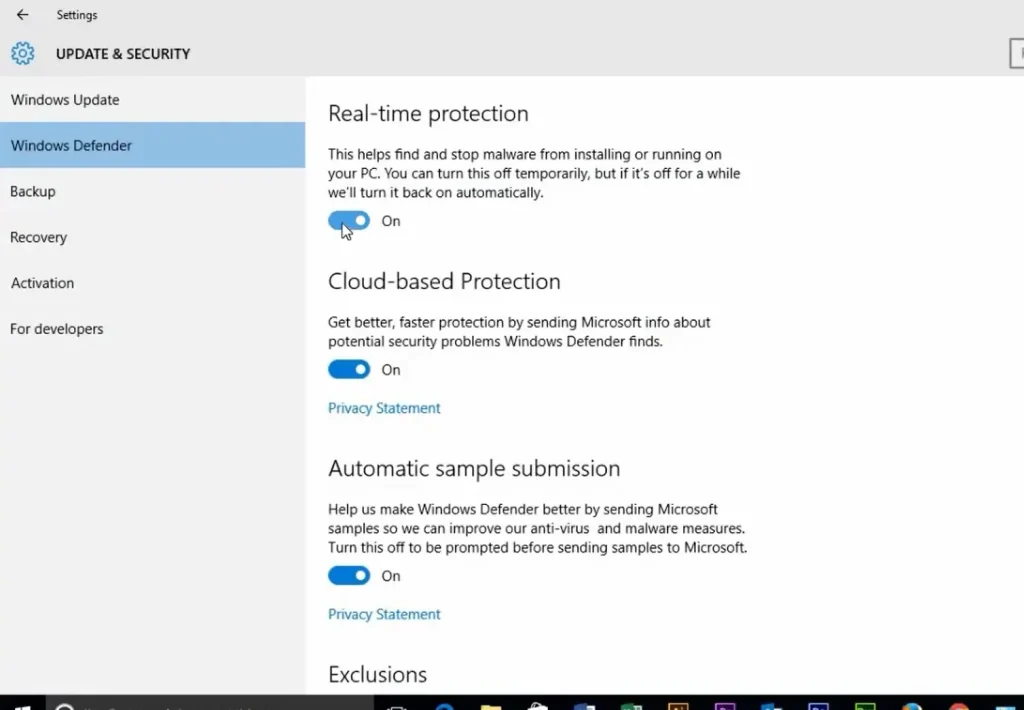This screenshot has width=1024, height=710.
Task: Select Windows Update in the sidebar
Action: click(65, 99)
